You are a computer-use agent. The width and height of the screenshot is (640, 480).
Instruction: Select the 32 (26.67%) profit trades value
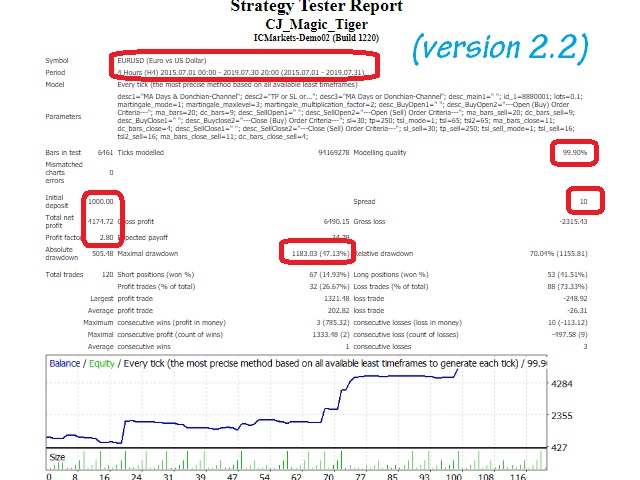click(329, 287)
